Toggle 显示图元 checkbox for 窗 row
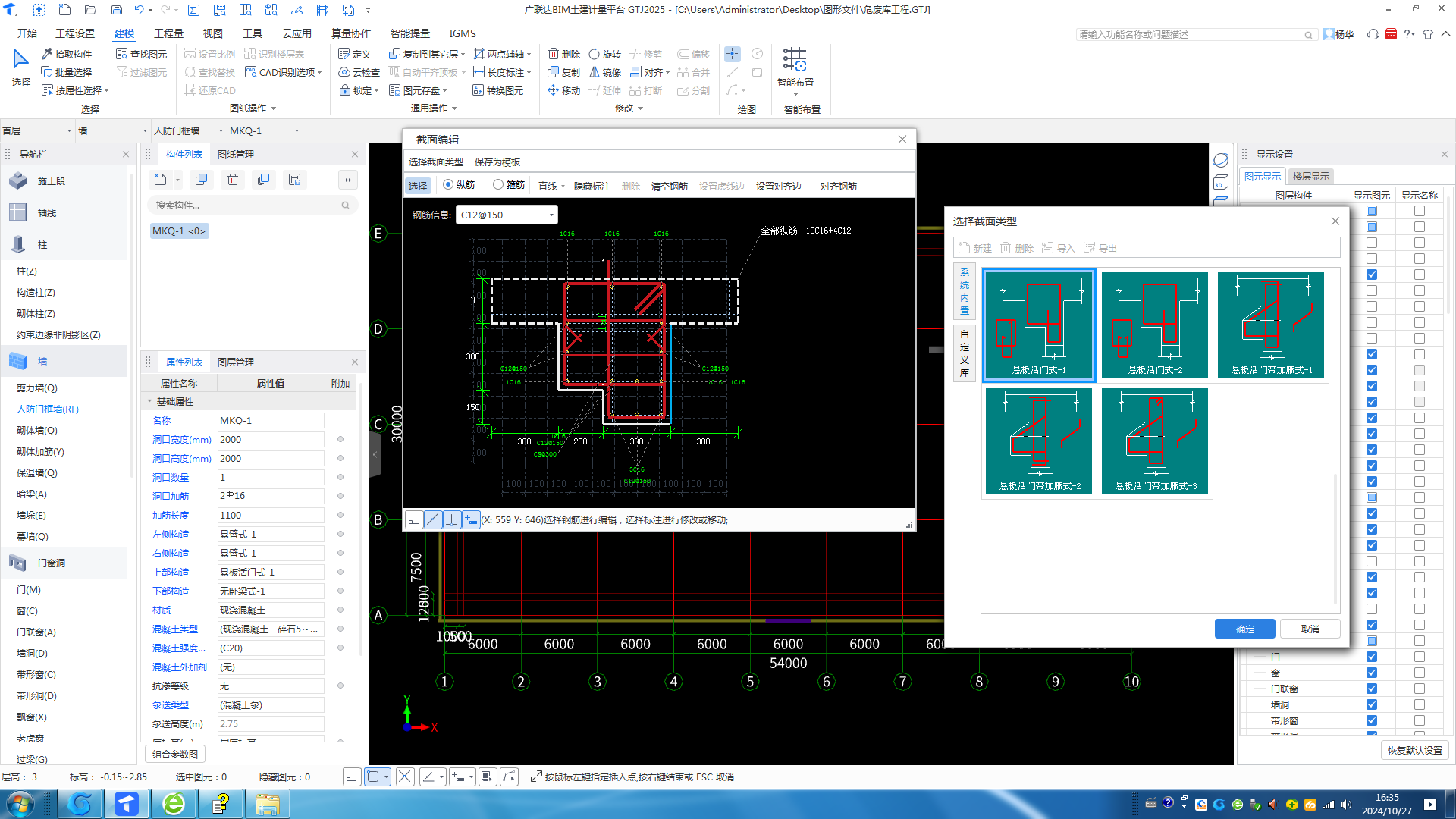1456x819 pixels. pos(1372,673)
